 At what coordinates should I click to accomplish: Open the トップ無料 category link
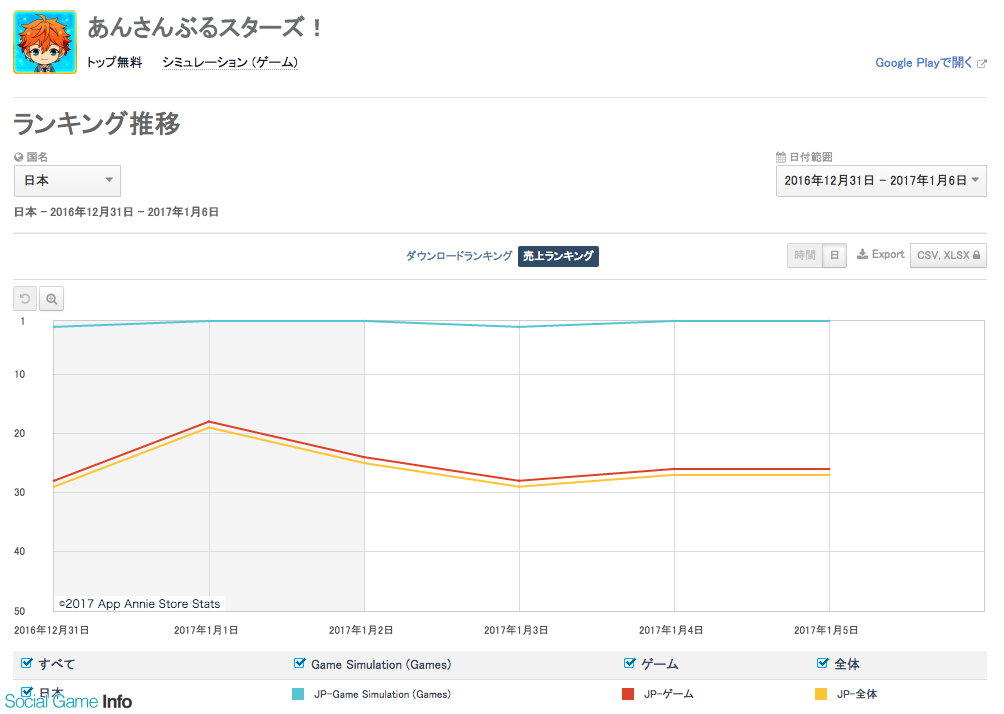point(114,62)
